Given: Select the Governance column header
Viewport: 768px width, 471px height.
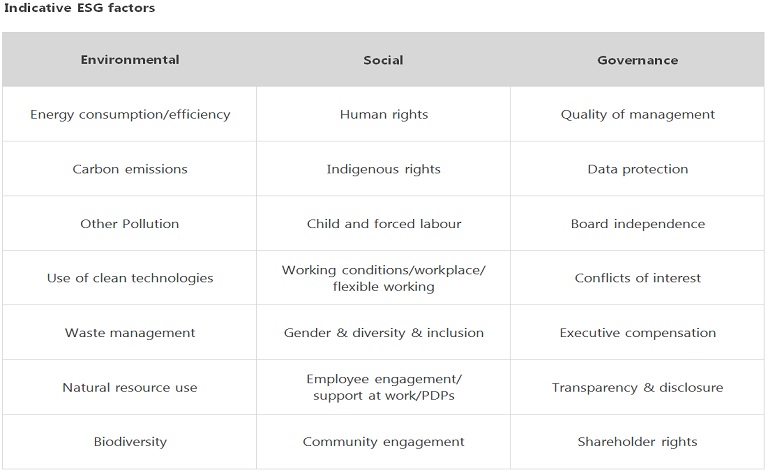Looking at the screenshot, I should point(637,60).
